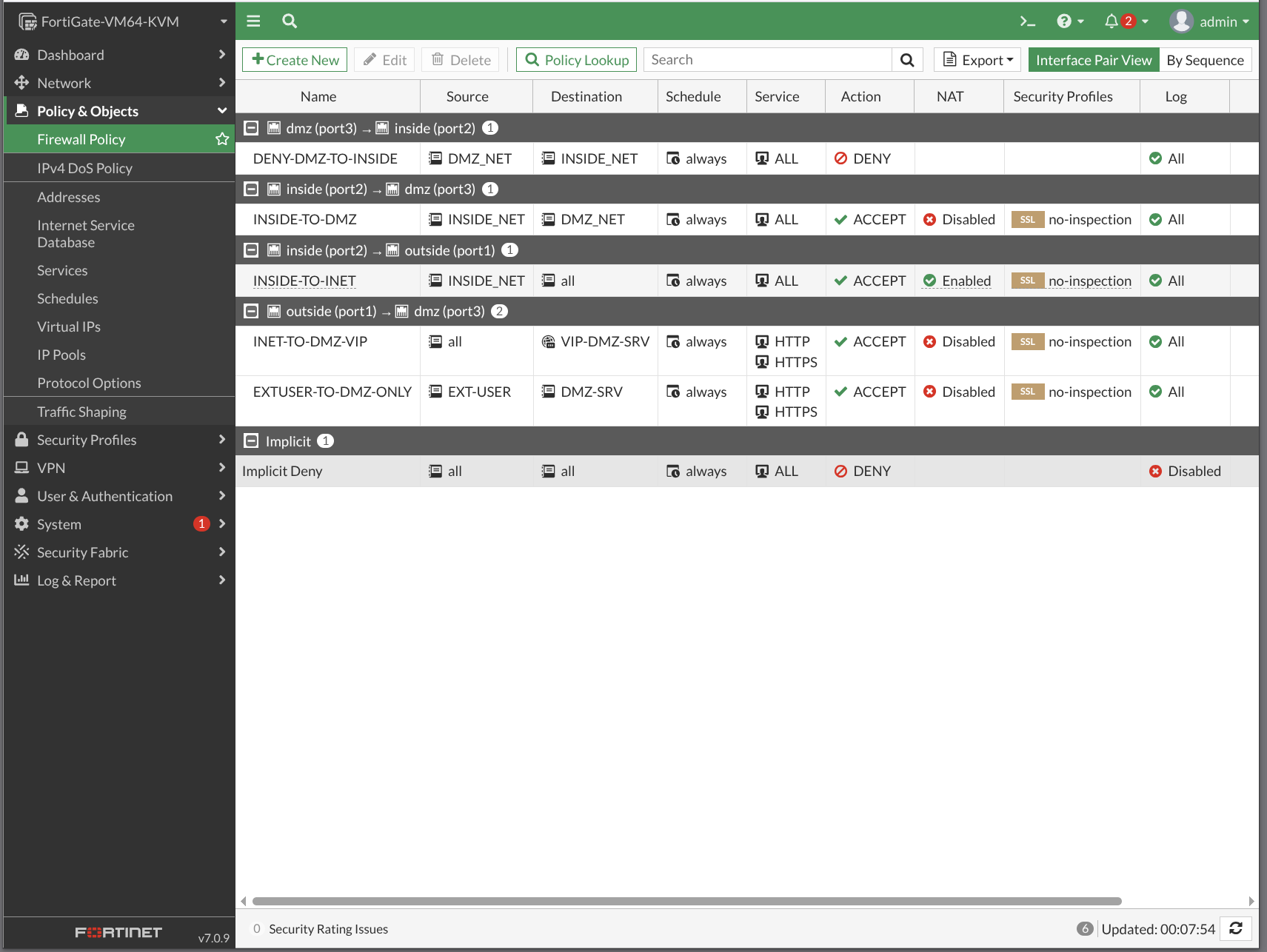Screen dimensions: 1267x952
Task: Open the help question mark menu
Action: 1070,21
